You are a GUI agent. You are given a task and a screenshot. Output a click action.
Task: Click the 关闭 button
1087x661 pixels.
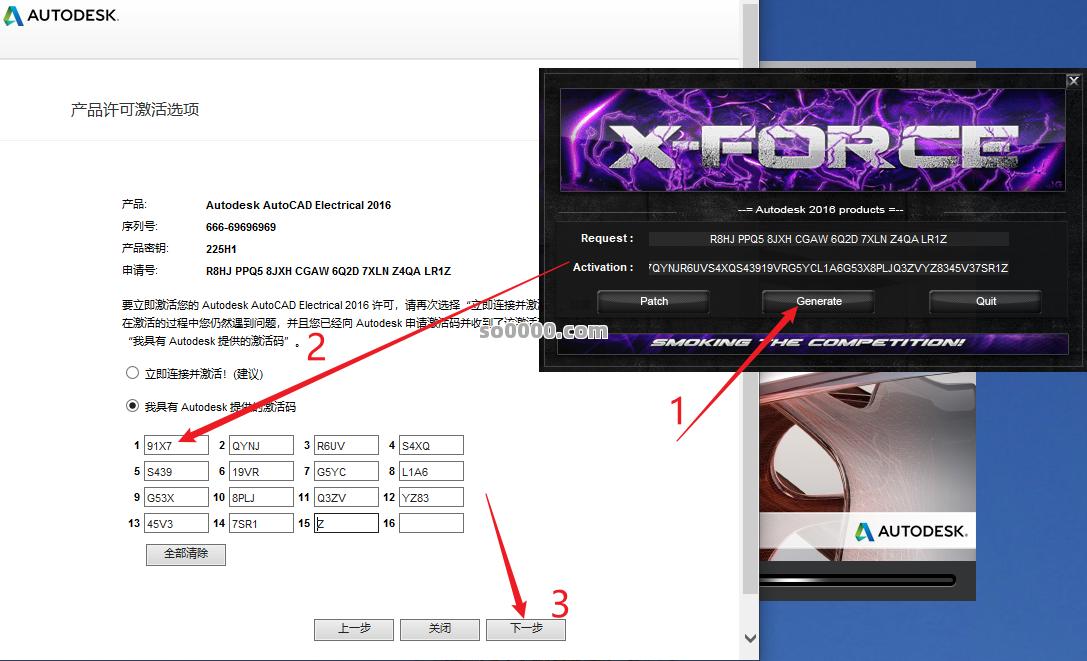click(440, 629)
